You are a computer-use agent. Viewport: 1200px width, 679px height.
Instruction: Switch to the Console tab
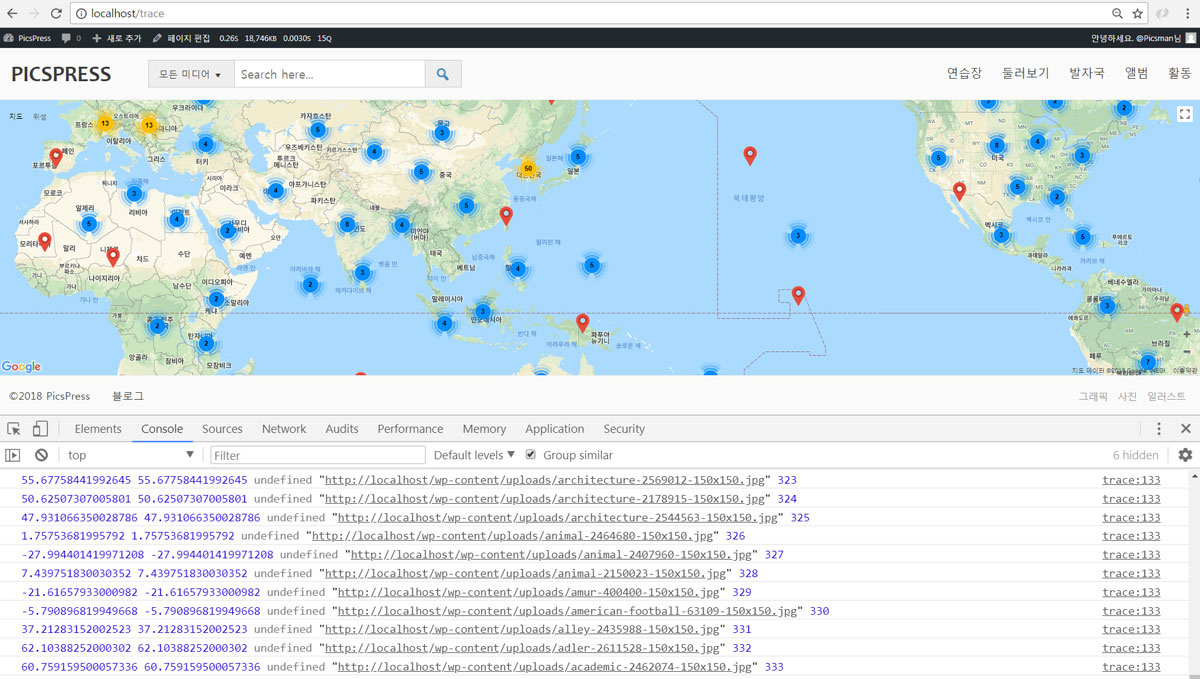162,429
